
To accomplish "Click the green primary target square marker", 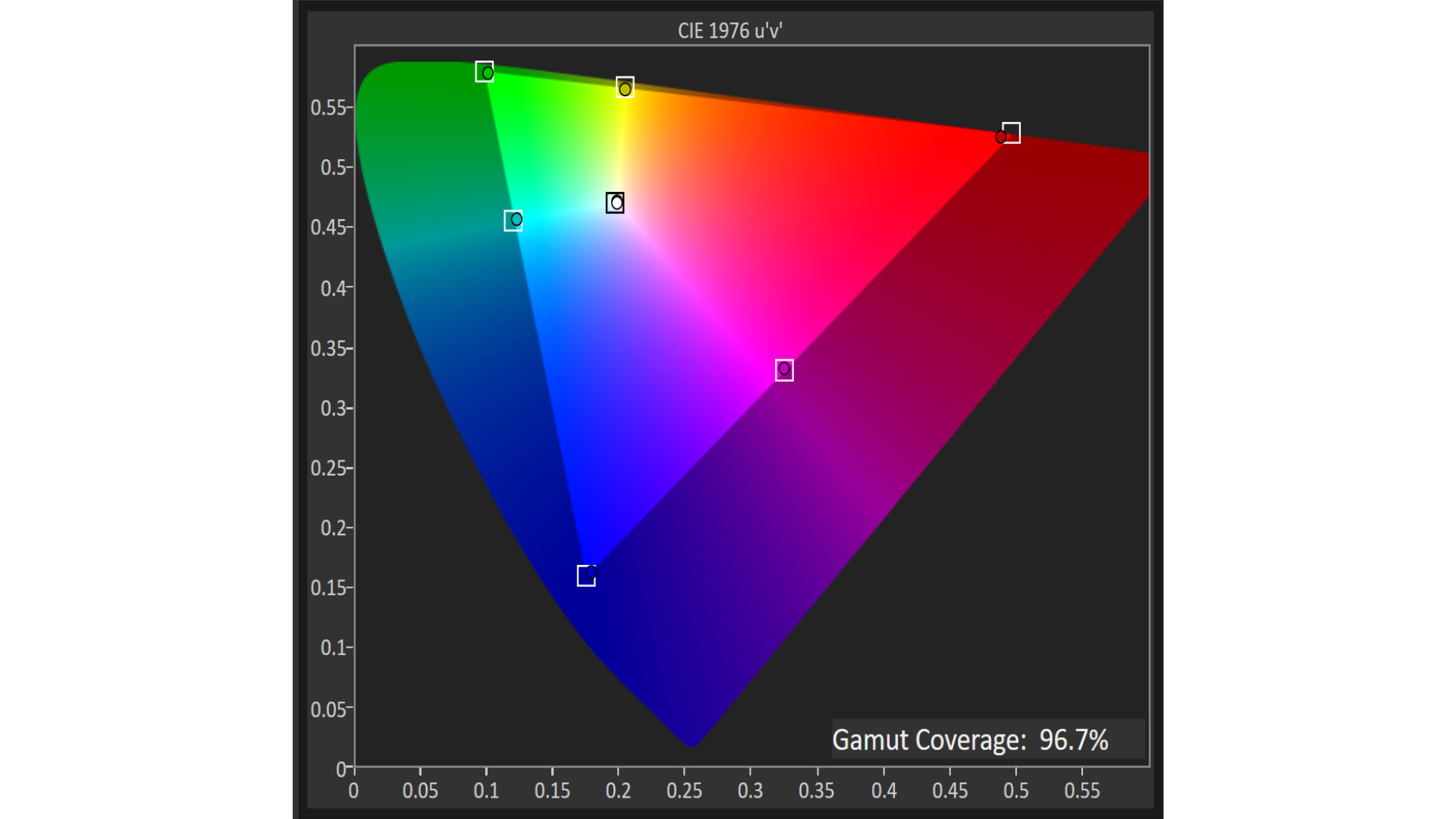I will tap(484, 71).
